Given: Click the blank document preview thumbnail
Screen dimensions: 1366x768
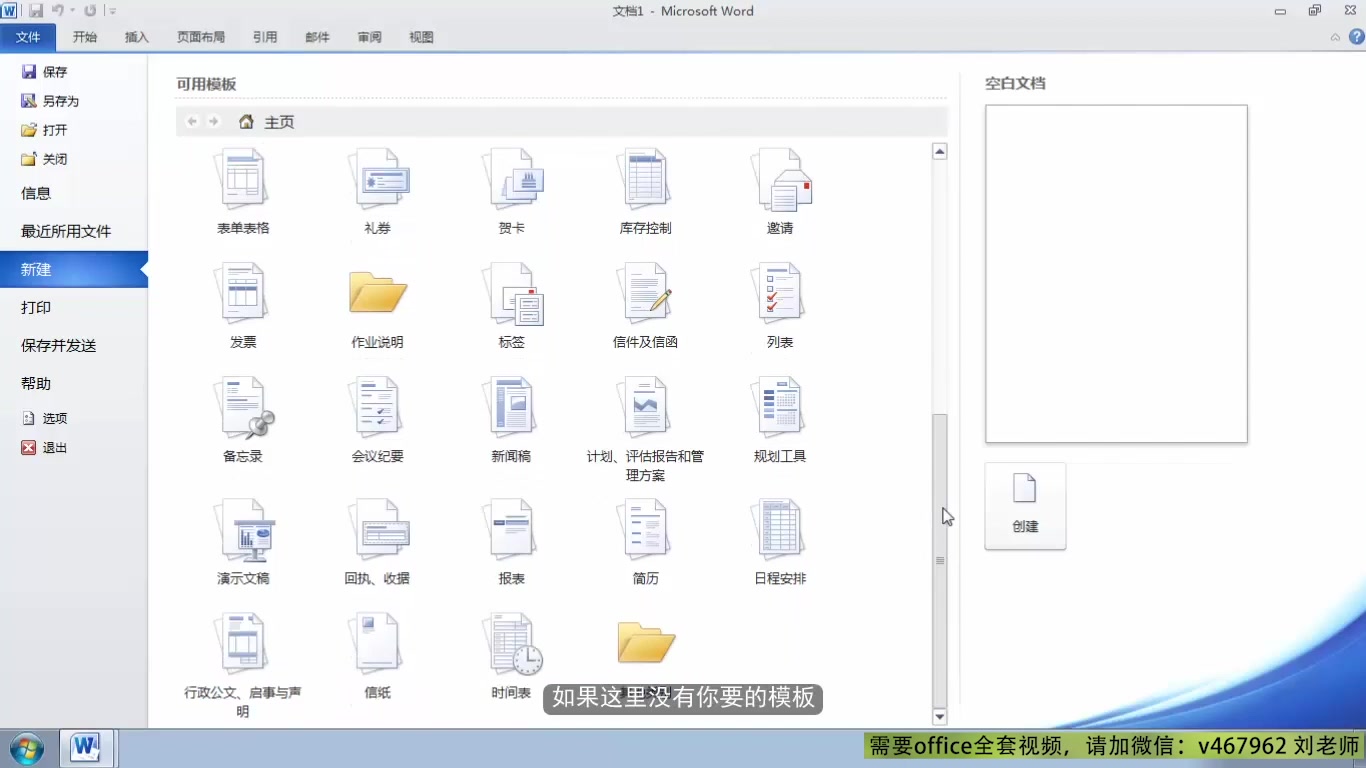Looking at the screenshot, I should pos(1116,274).
